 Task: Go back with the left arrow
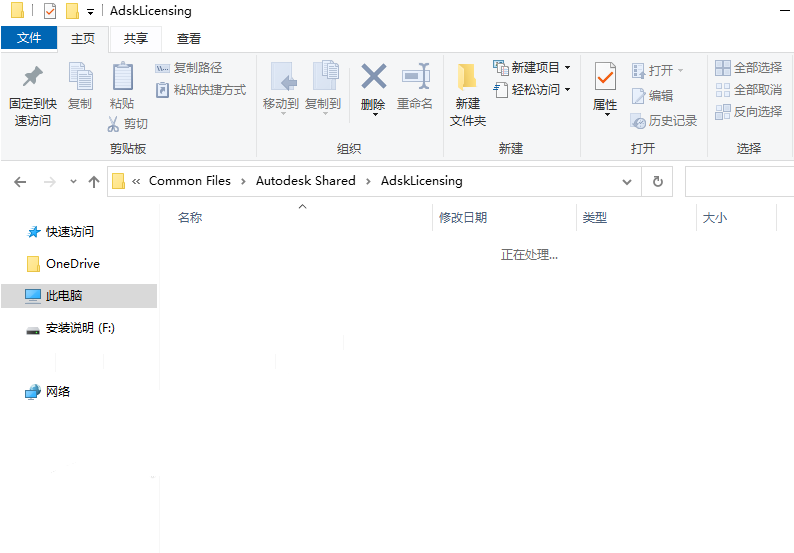pyautogui.click(x=20, y=182)
